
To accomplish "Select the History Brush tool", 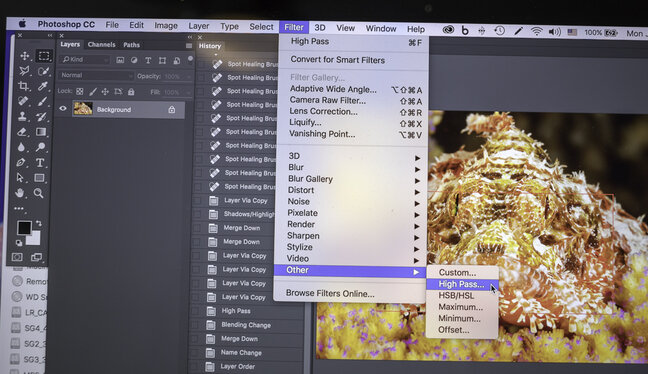I will point(41,117).
